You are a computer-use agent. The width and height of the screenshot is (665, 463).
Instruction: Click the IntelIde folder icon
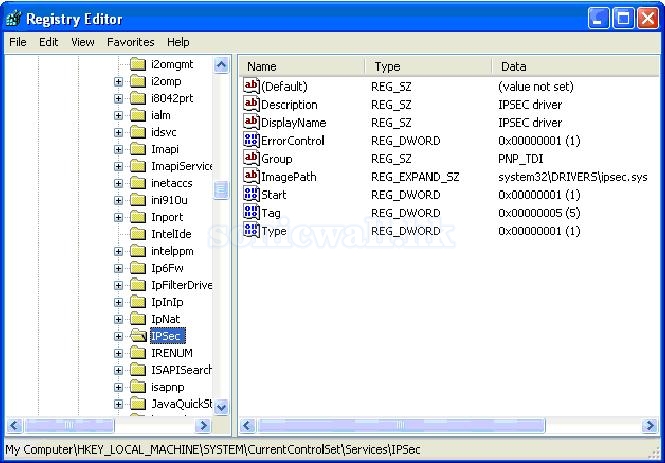(x=138, y=234)
